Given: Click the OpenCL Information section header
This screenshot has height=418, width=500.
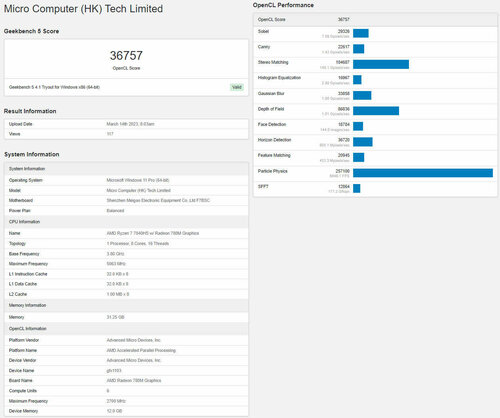Looking at the screenshot, I should point(28,329).
